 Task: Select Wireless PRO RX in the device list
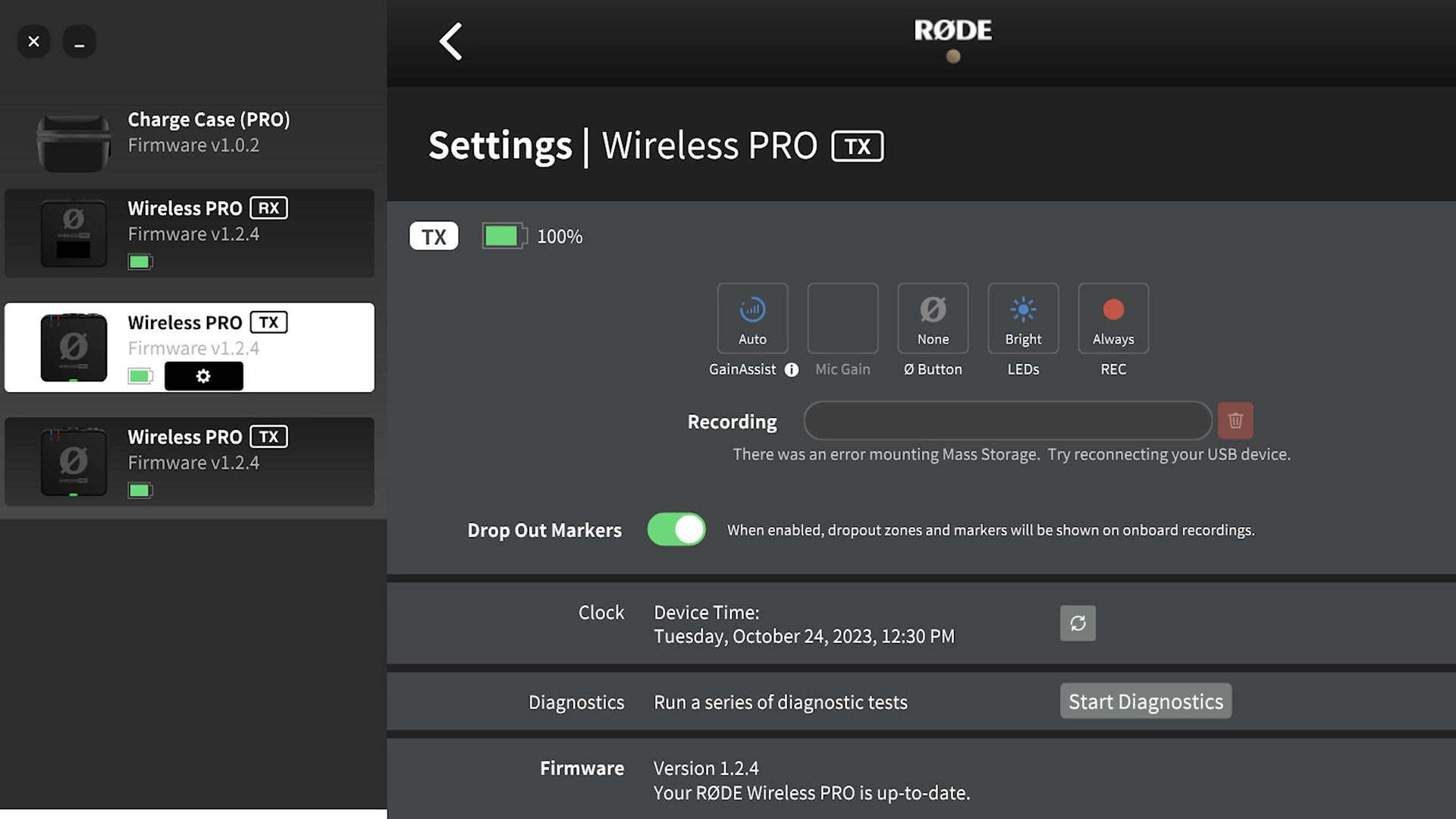click(x=190, y=233)
